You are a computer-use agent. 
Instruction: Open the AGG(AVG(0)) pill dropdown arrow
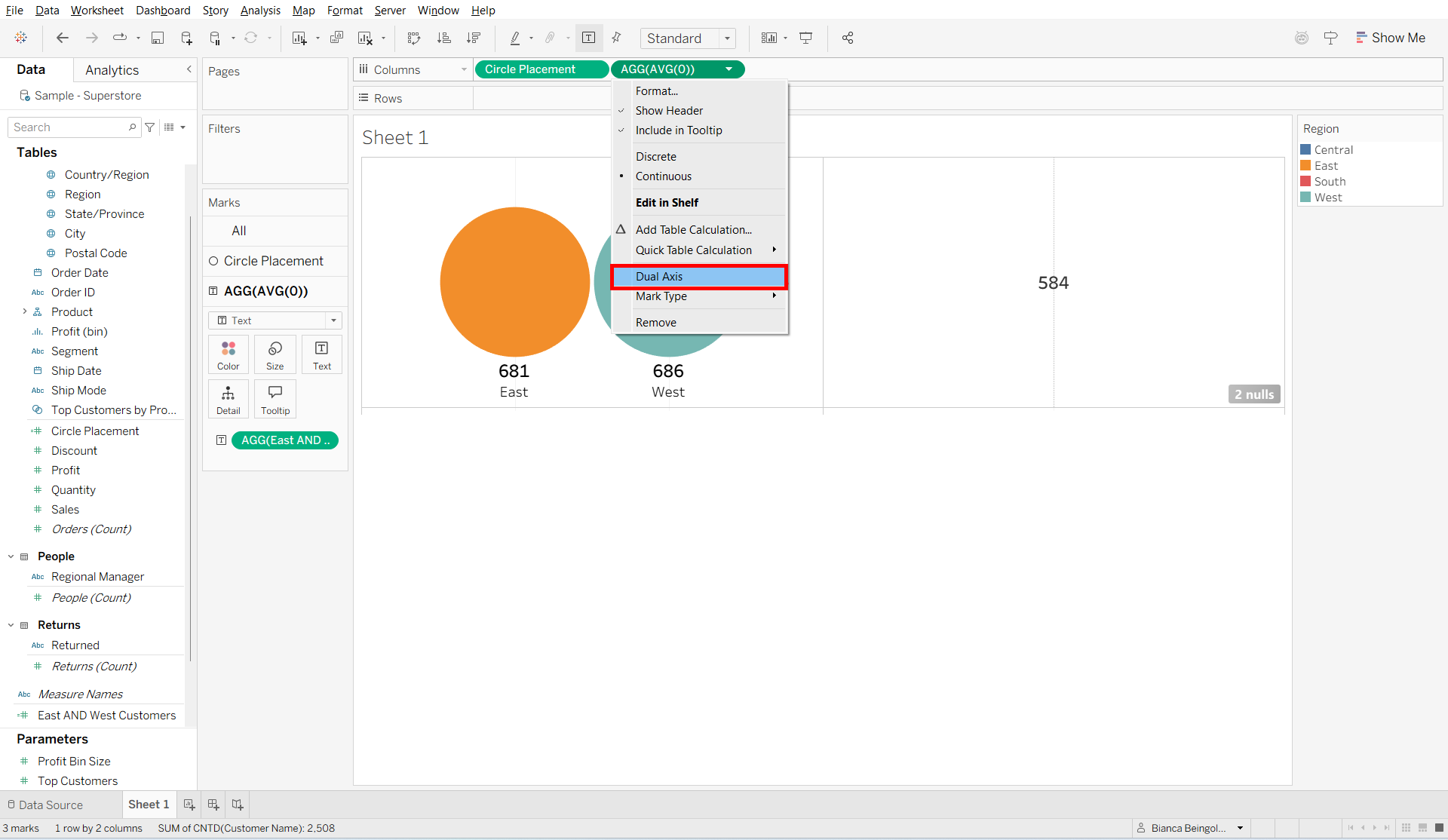point(729,69)
